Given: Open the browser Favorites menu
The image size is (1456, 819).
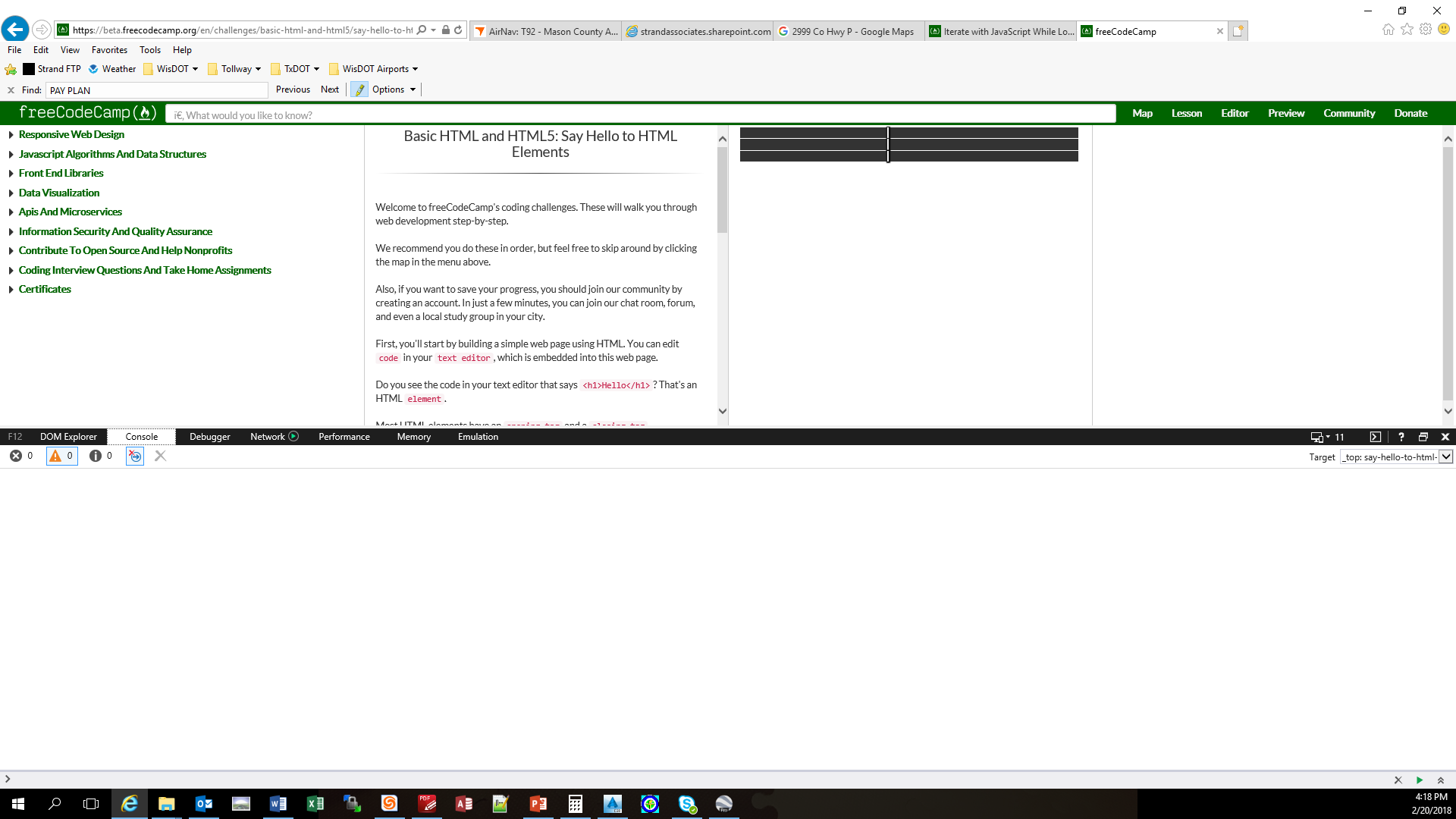Looking at the screenshot, I should point(109,49).
